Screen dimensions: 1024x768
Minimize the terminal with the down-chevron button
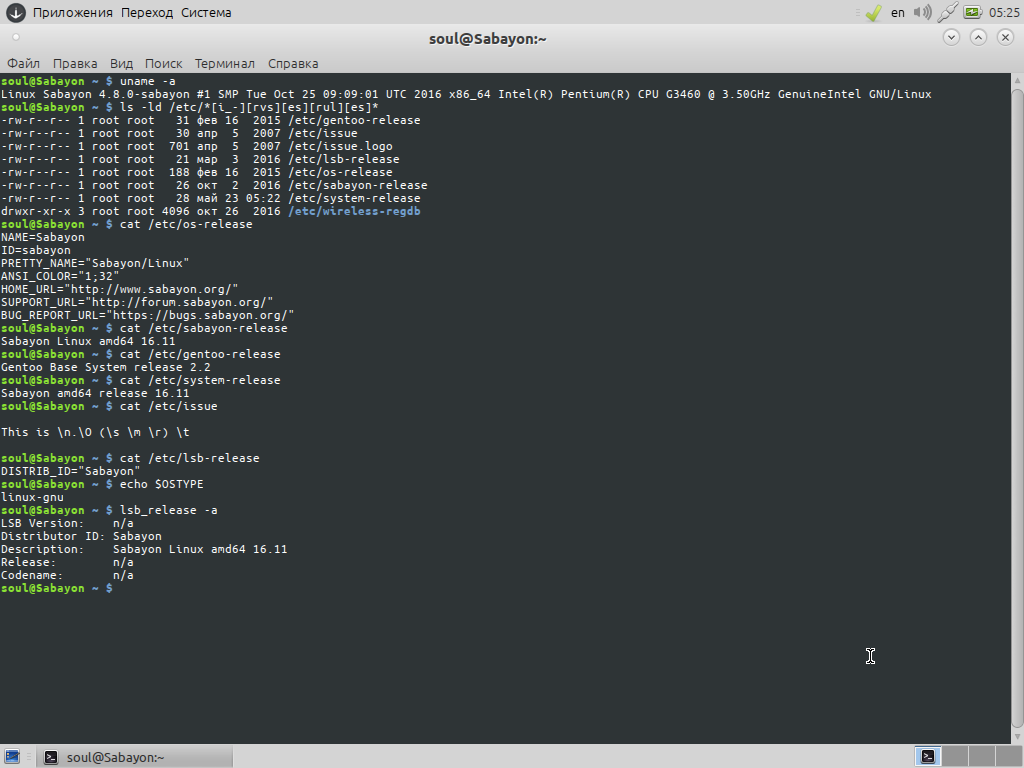952,37
